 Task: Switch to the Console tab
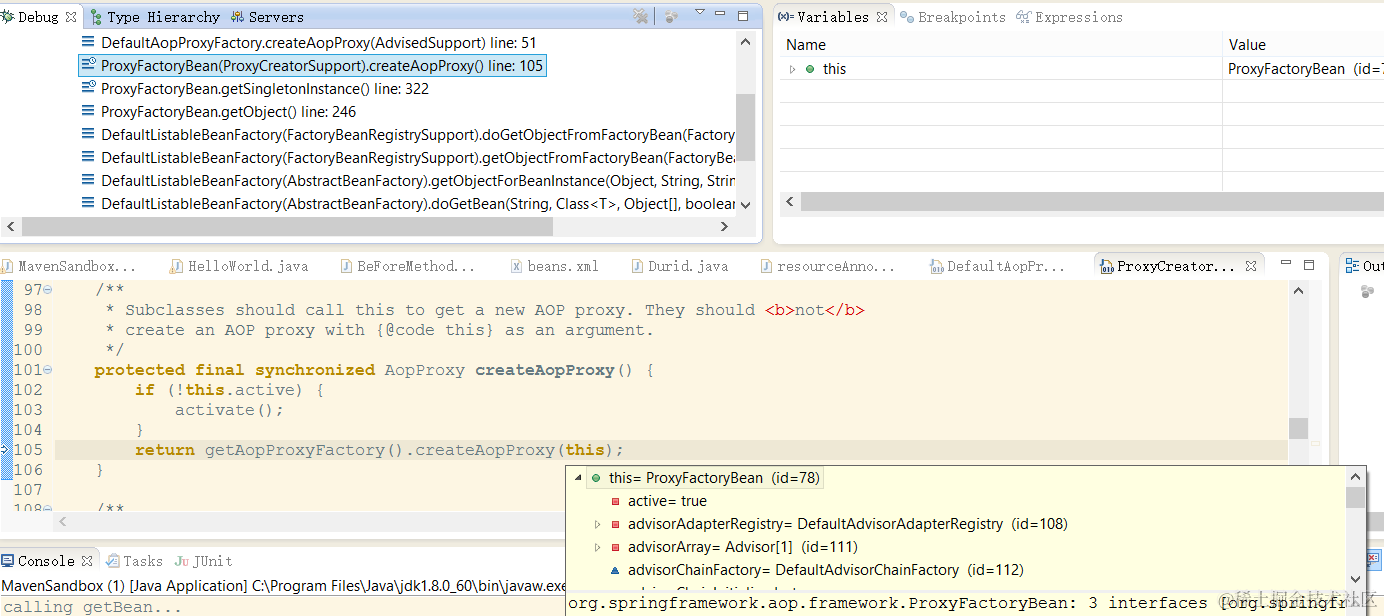tap(46, 561)
